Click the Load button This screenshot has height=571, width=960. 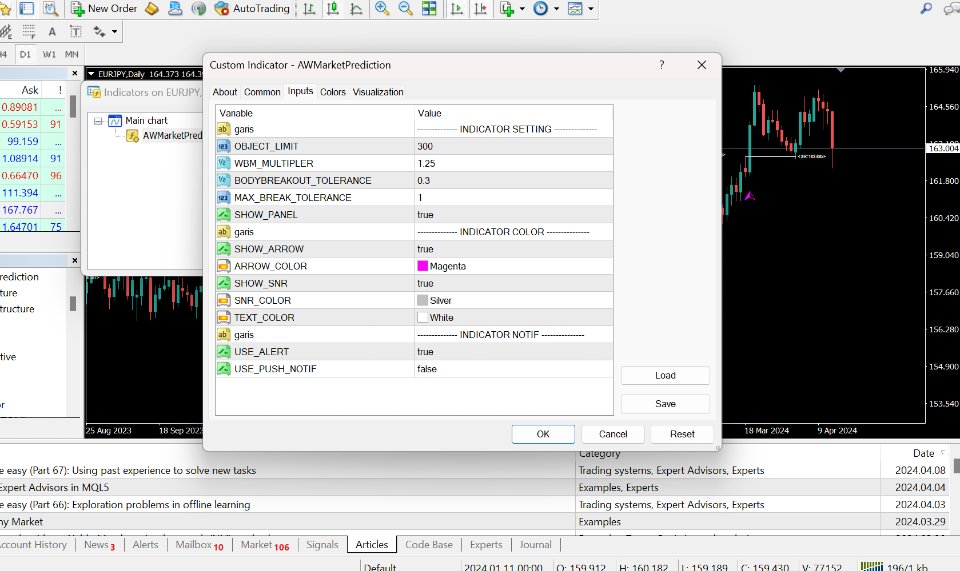(x=665, y=375)
